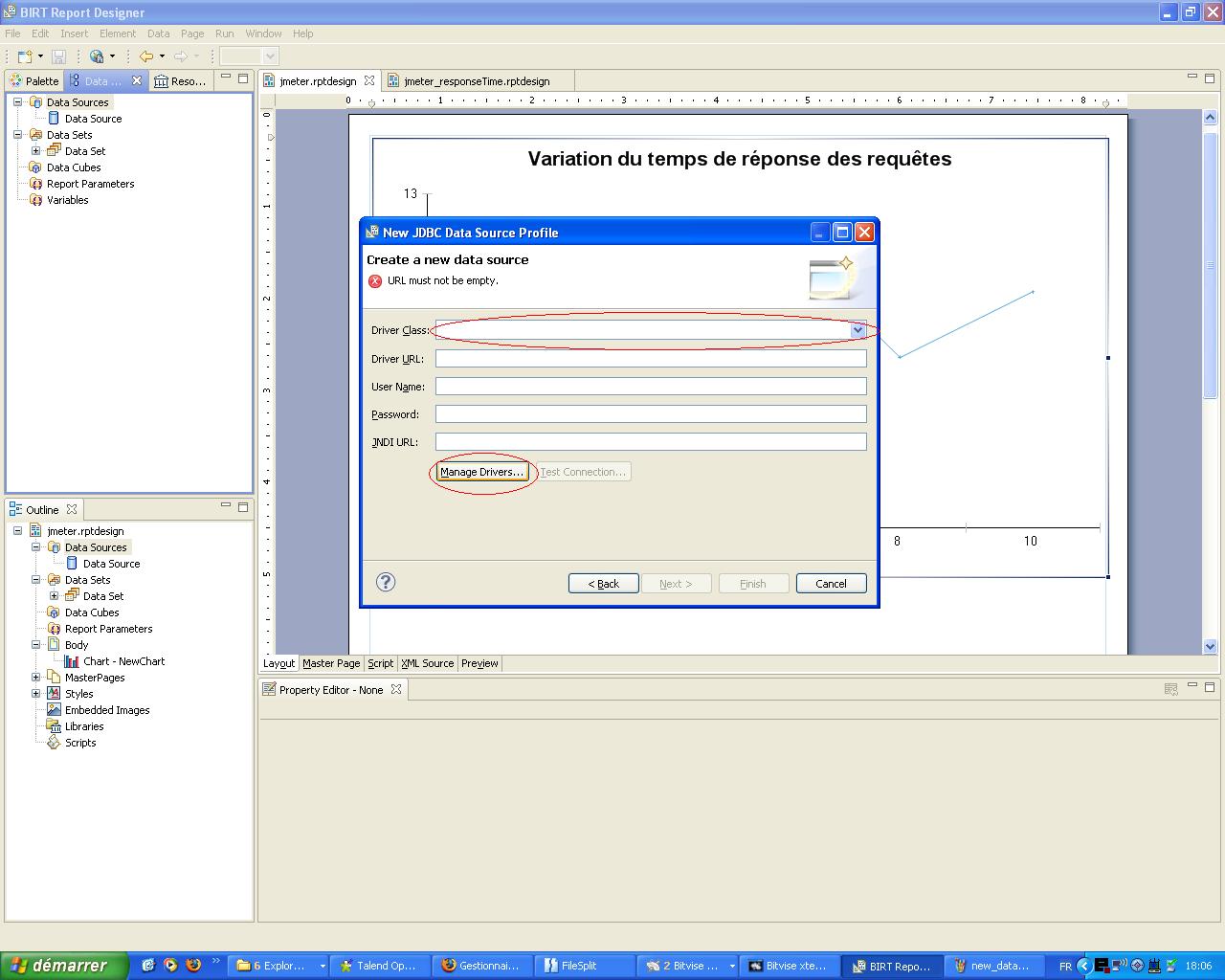This screenshot has width=1225, height=980.
Task: Select the Libraries node in the Outline
Action: [x=84, y=725]
